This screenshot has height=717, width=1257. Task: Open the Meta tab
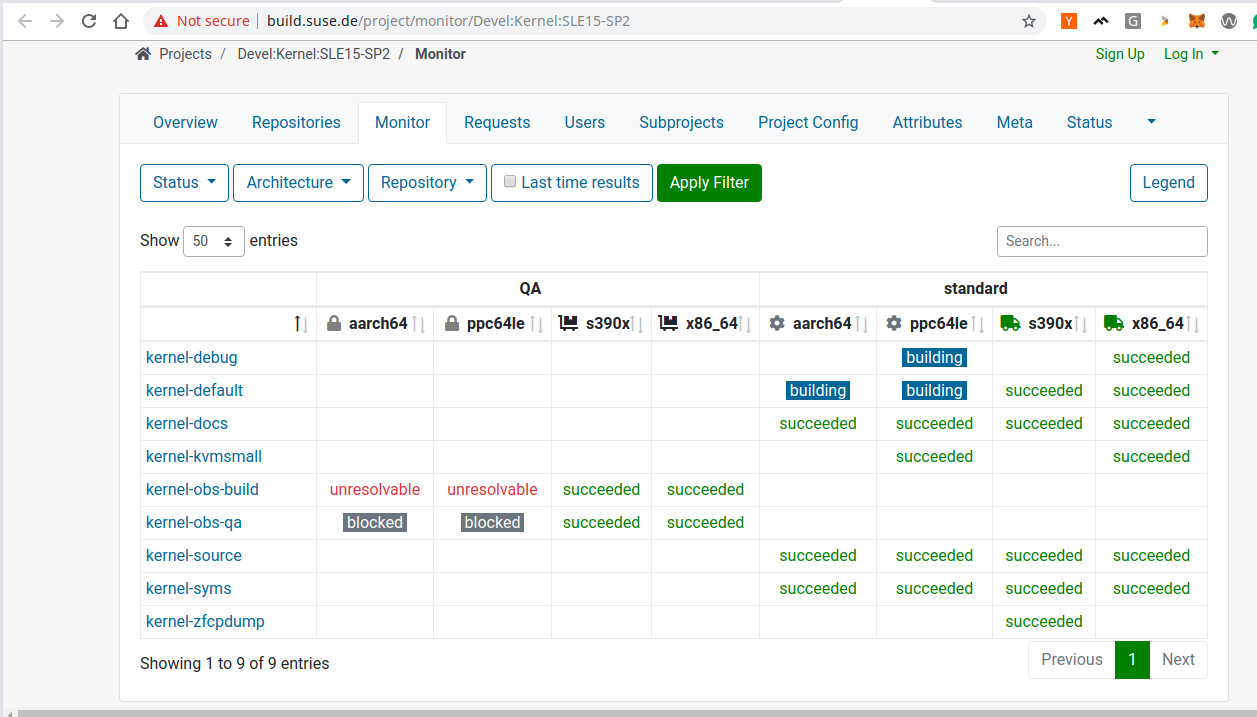1015,122
